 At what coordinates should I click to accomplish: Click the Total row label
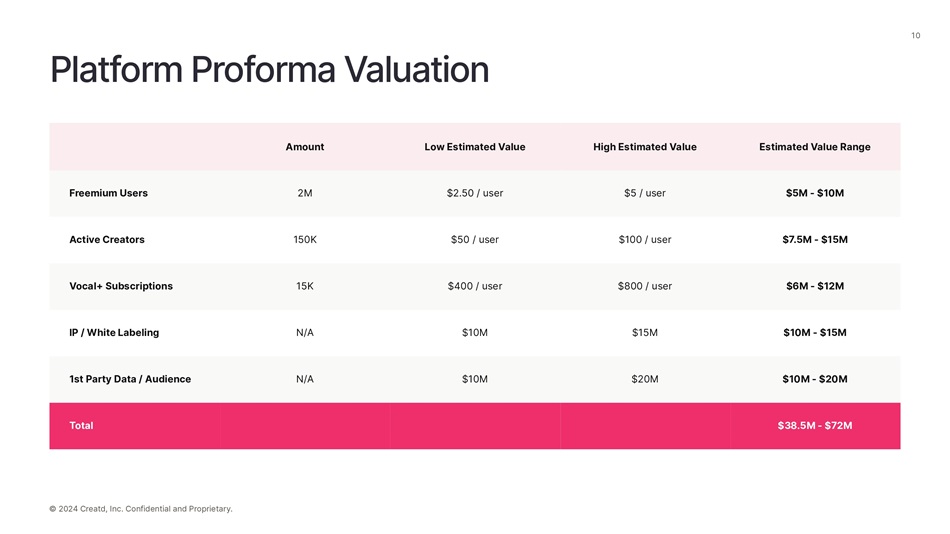pos(81,426)
